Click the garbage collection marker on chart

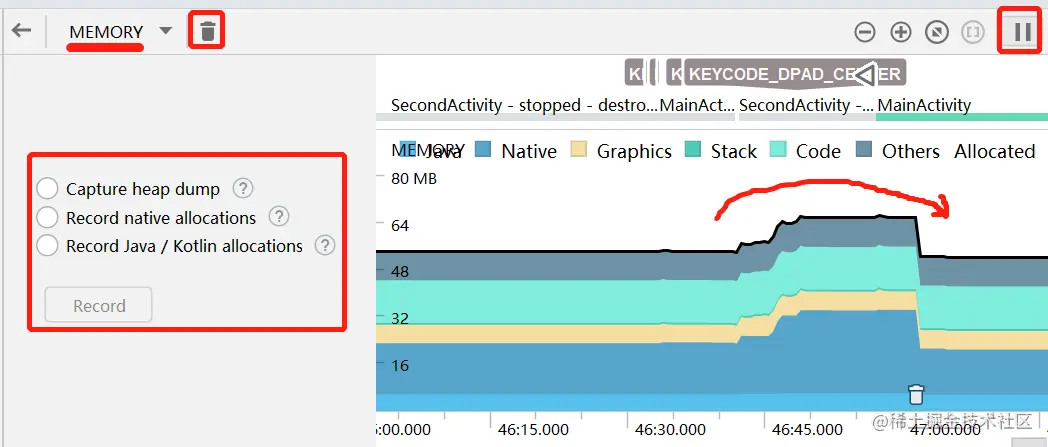916,394
